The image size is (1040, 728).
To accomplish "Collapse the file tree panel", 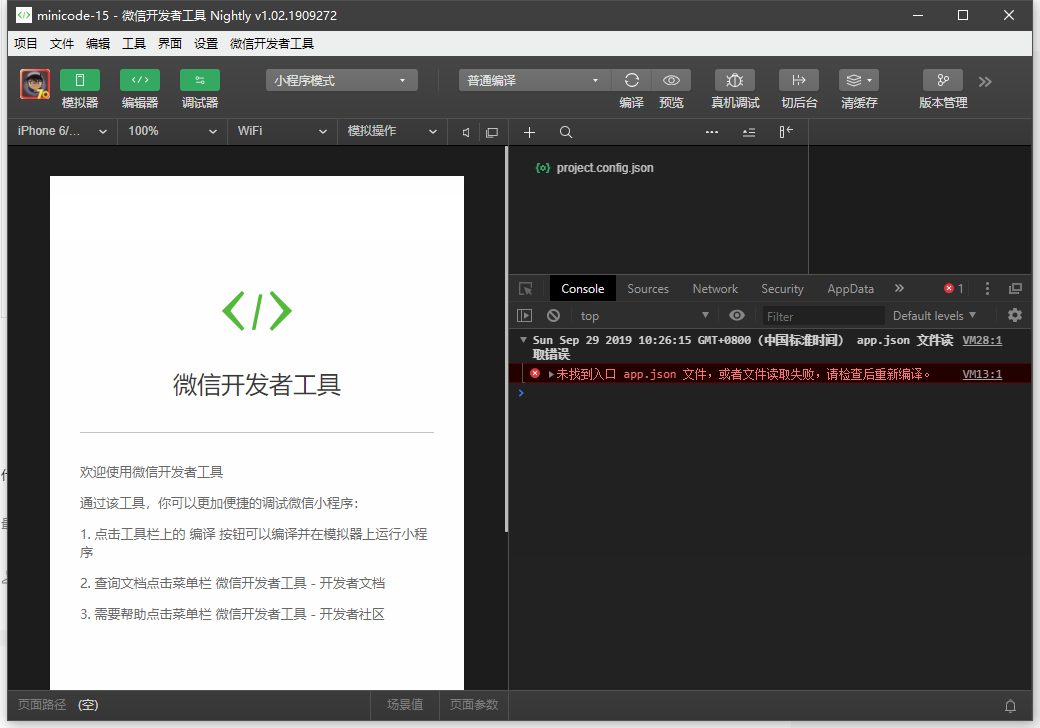I will coord(786,132).
